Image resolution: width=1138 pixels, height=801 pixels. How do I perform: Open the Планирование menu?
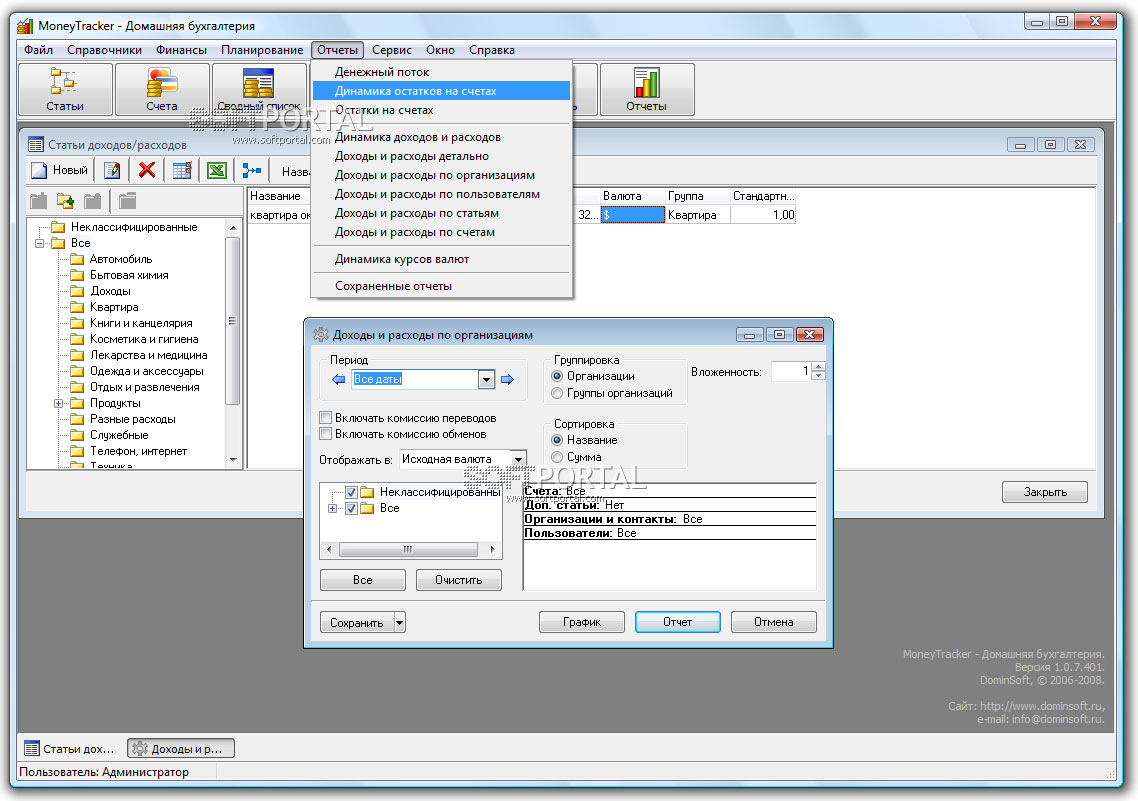point(262,50)
